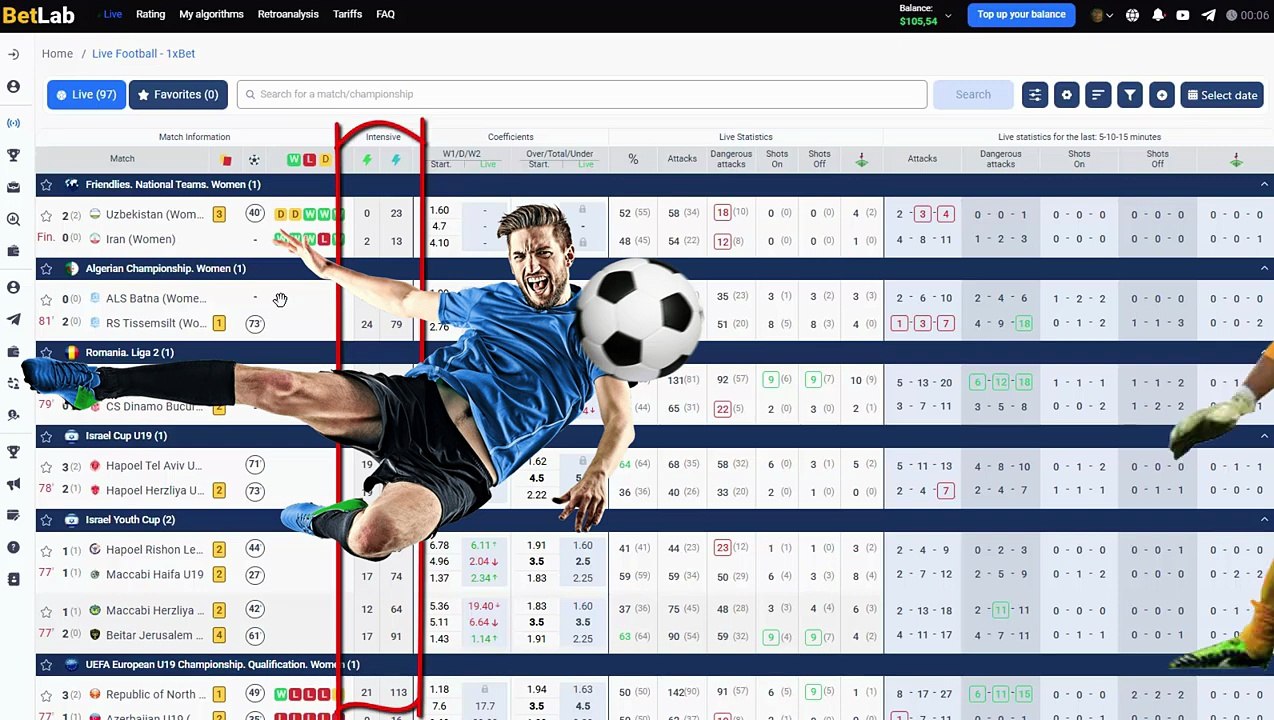Open filter sliders settings button

[1035, 95]
